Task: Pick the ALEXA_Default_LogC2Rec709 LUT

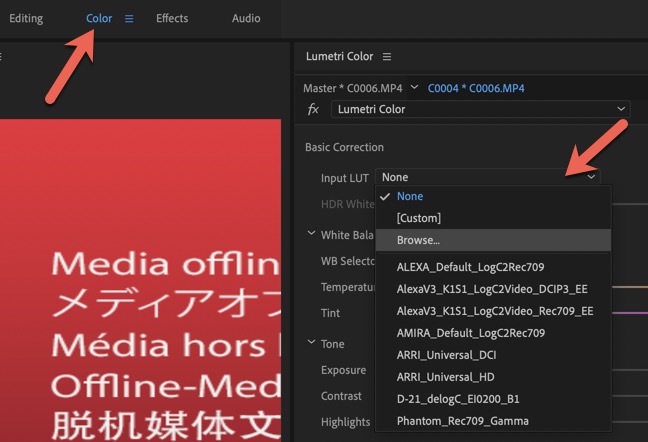Action: (470, 267)
